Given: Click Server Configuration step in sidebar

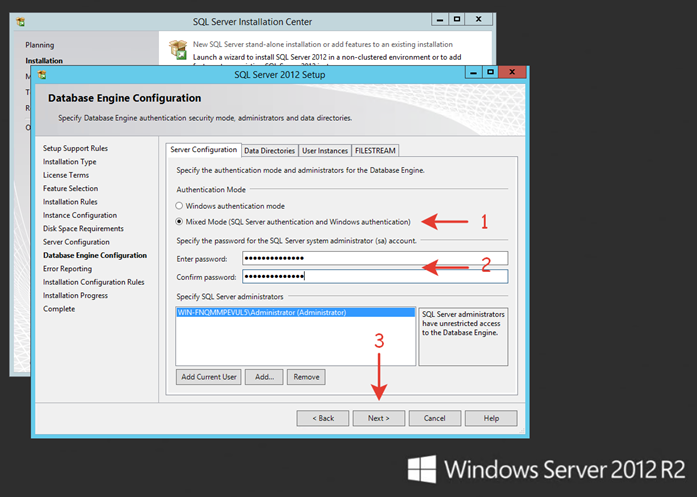Looking at the screenshot, I should (x=76, y=242).
